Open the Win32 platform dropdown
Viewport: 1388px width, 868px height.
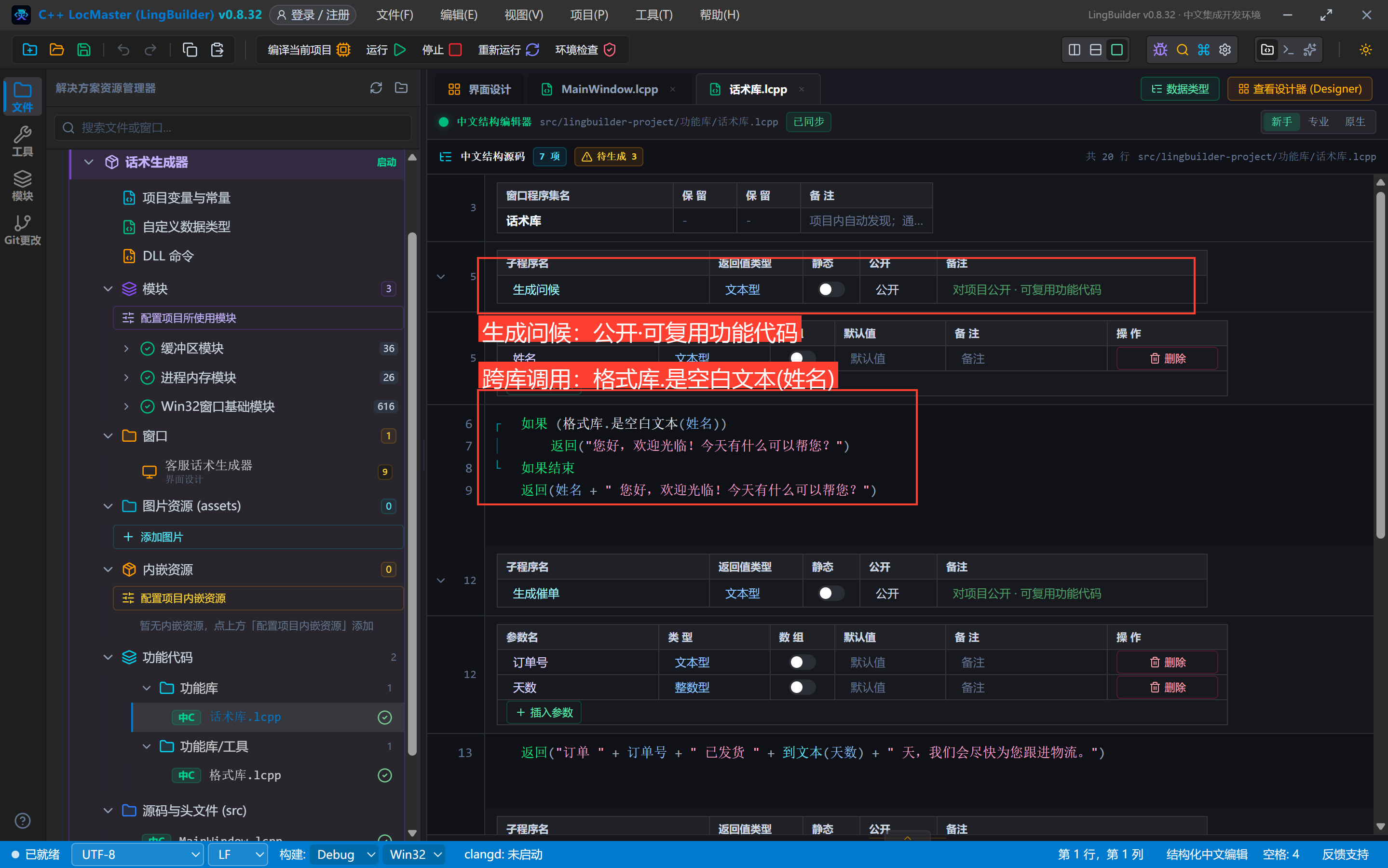(414, 854)
